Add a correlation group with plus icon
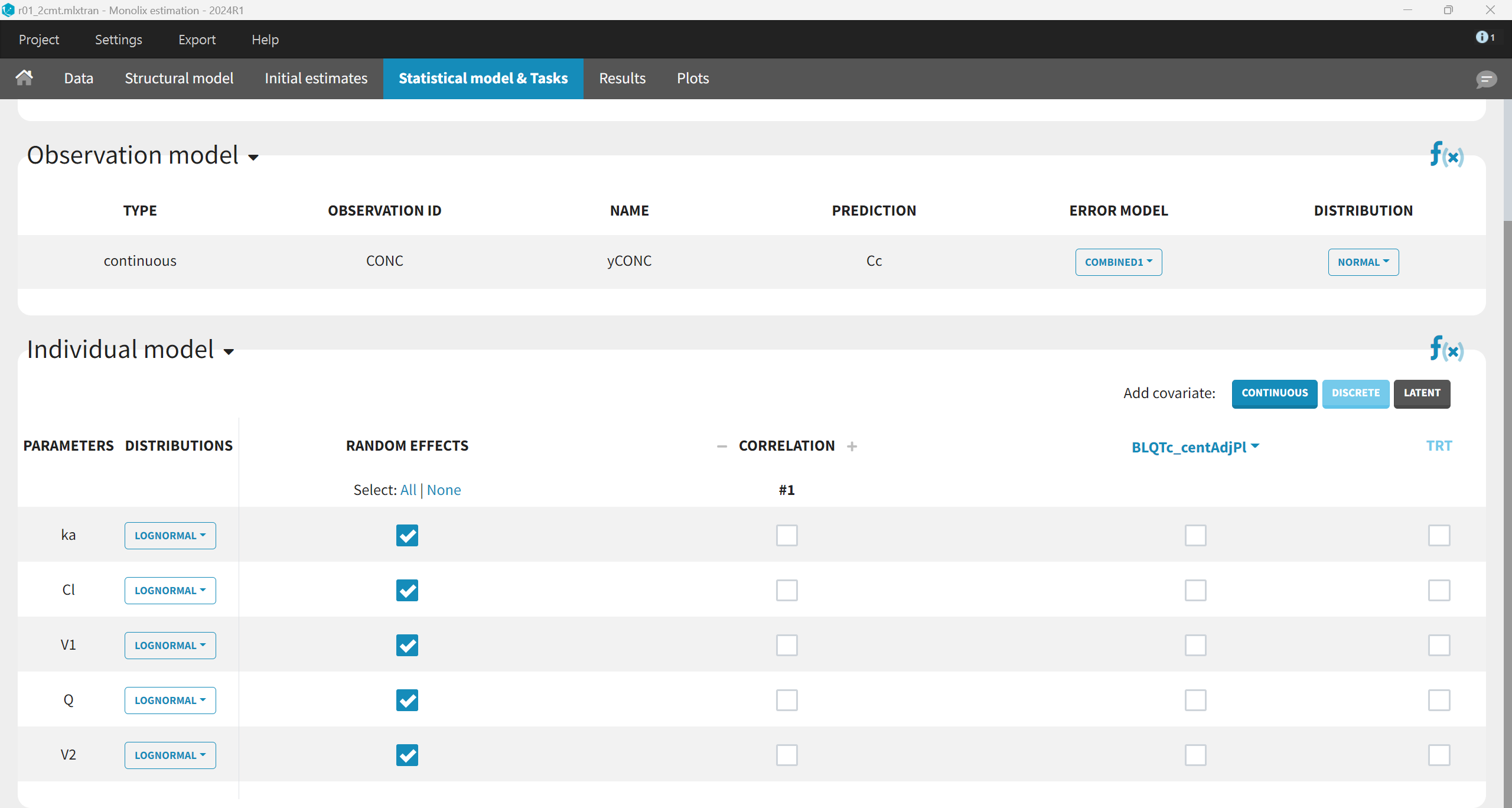Image resolution: width=1512 pixels, height=808 pixels. click(852, 447)
